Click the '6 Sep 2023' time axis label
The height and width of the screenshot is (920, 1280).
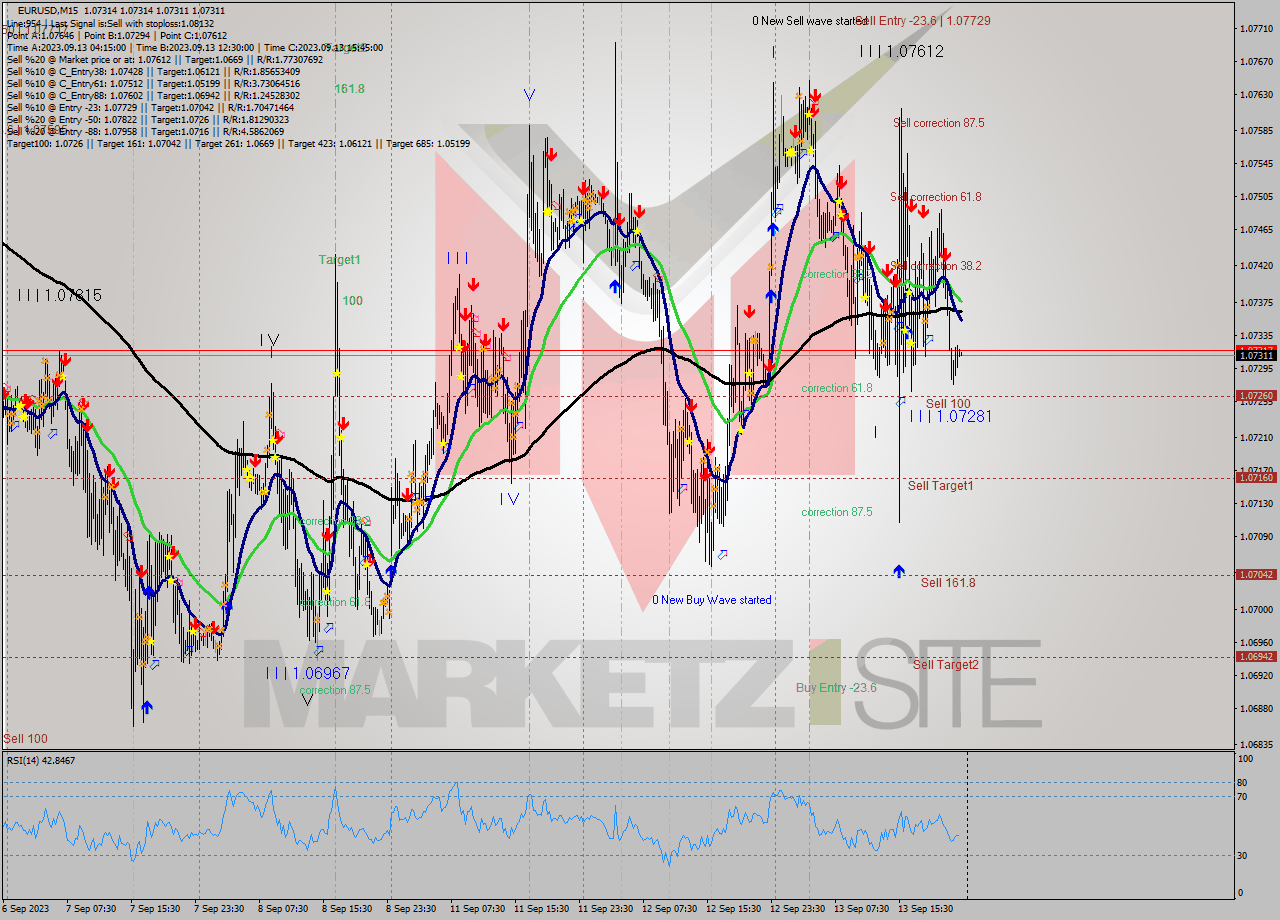(x=26, y=909)
